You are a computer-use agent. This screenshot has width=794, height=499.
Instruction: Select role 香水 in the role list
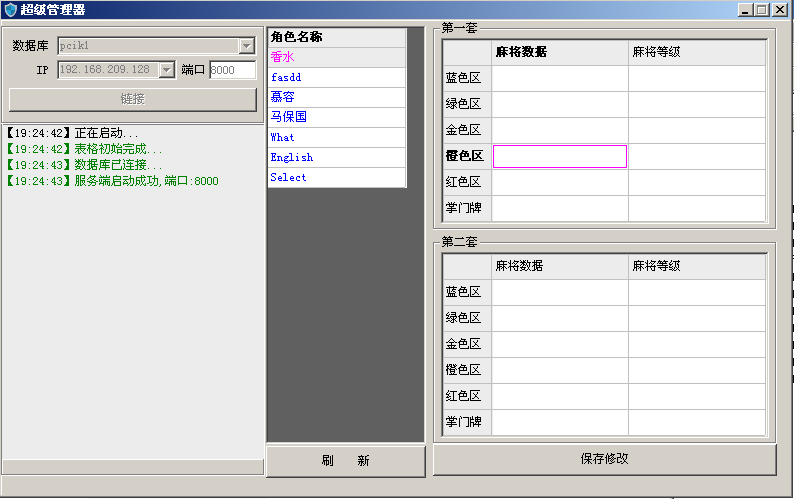tap(336, 57)
